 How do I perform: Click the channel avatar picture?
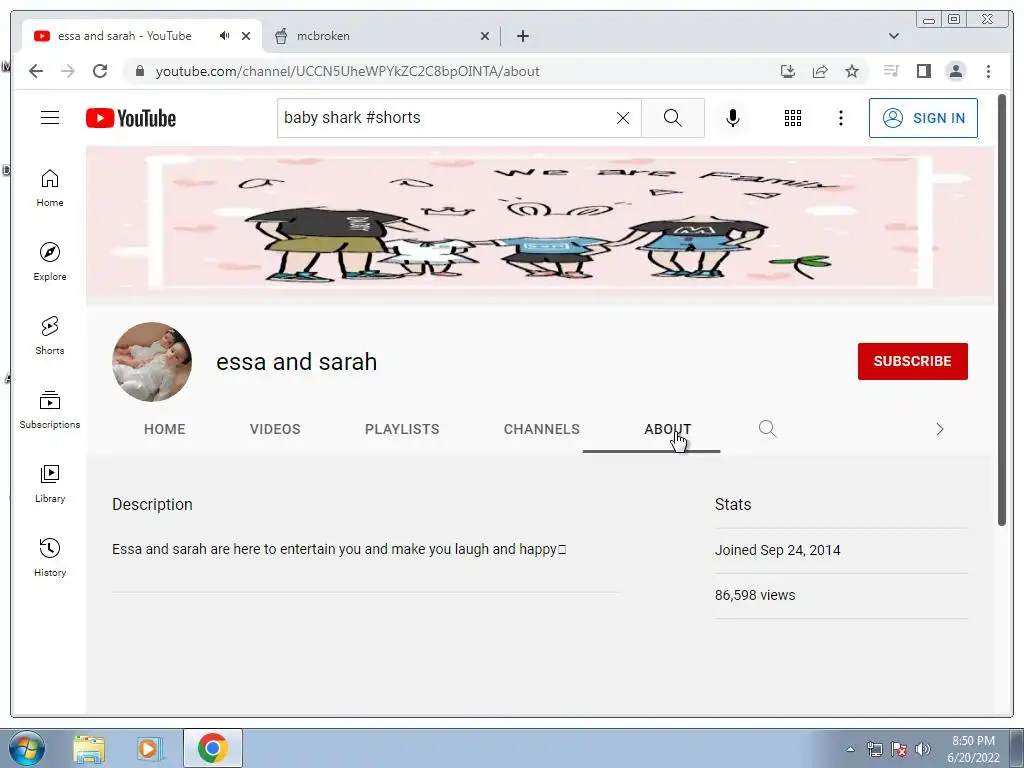(152, 361)
